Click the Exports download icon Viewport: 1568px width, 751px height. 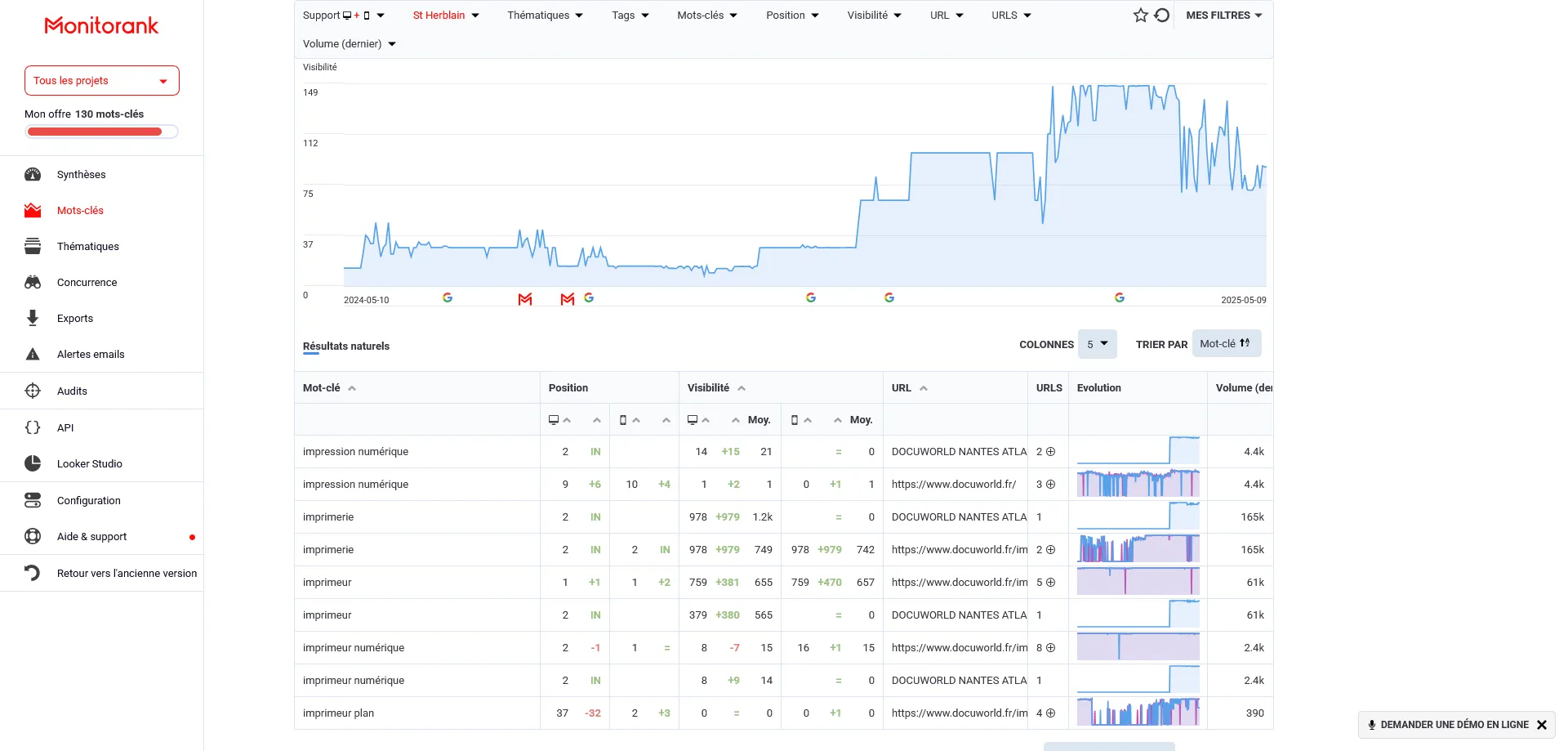tap(33, 318)
